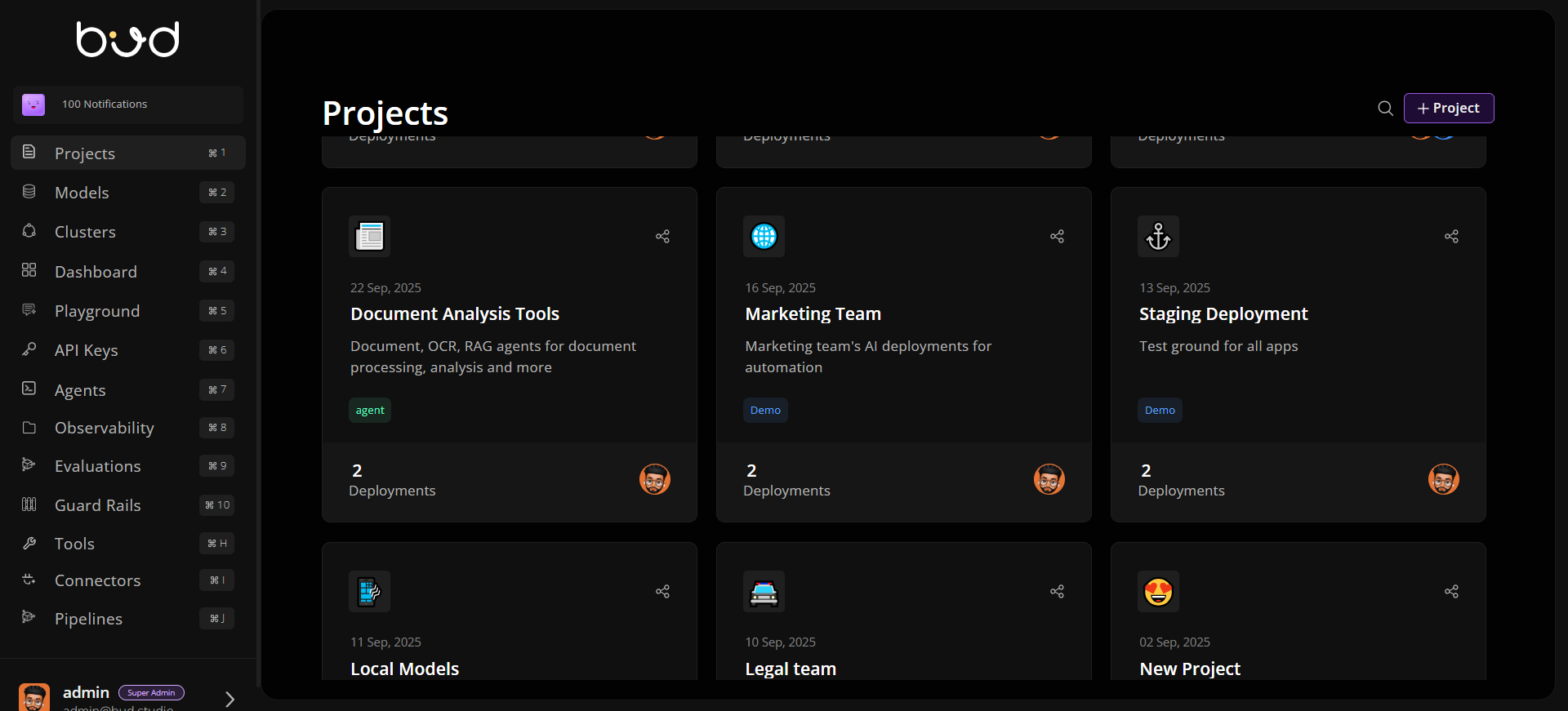1568x711 pixels.
Task: Click the purple notifications icon
Action: pyautogui.click(x=33, y=104)
